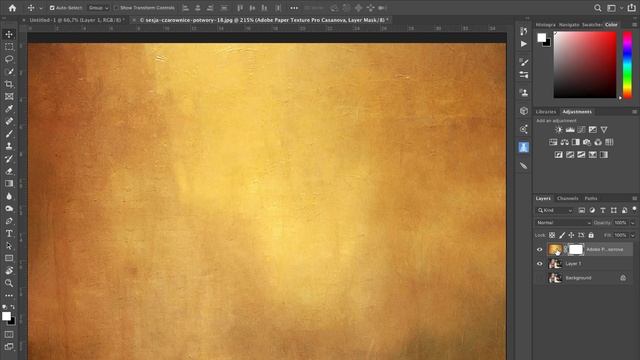Enable Show Transform Controls checkbox

[116, 8]
